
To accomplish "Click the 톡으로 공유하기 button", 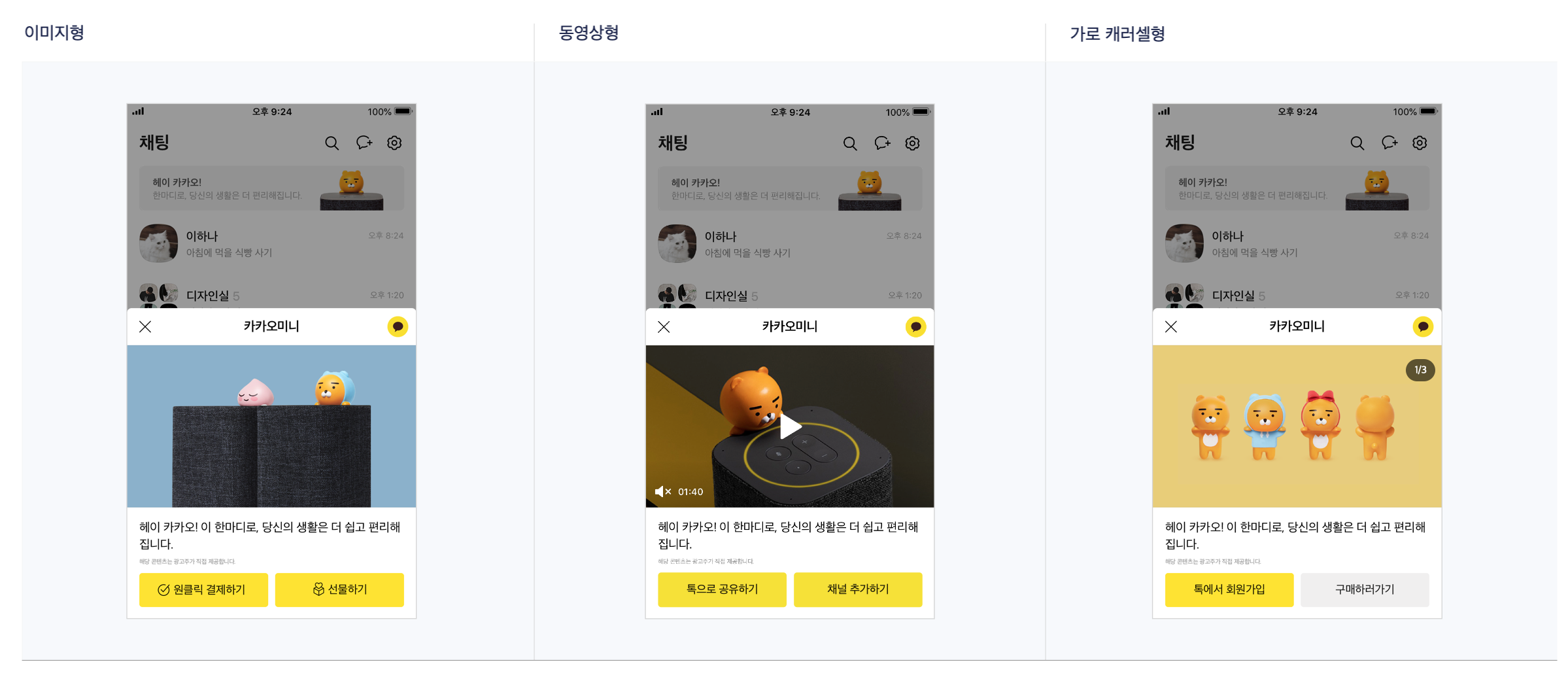I will coord(722,589).
